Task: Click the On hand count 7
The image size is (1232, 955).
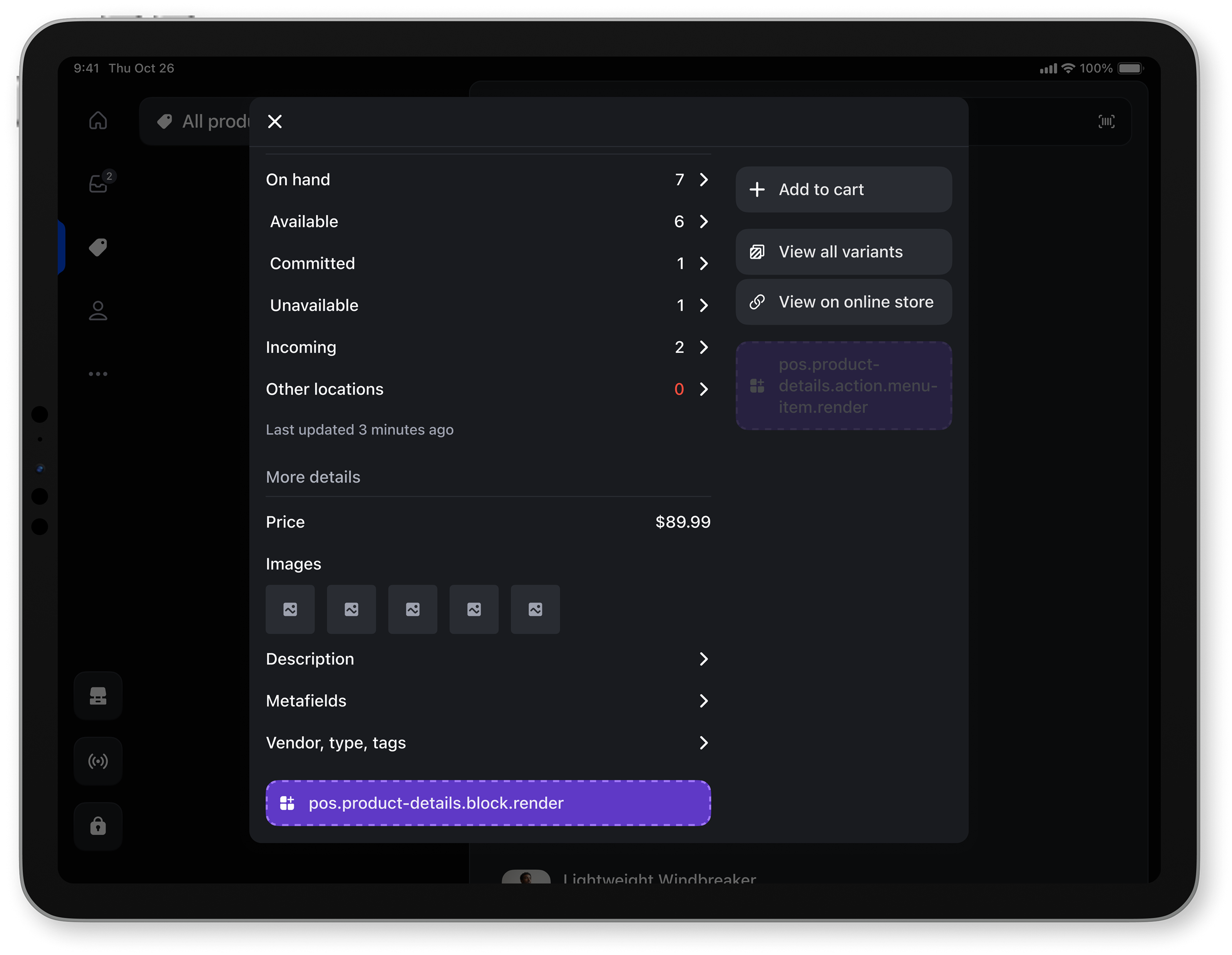Action: click(x=679, y=179)
